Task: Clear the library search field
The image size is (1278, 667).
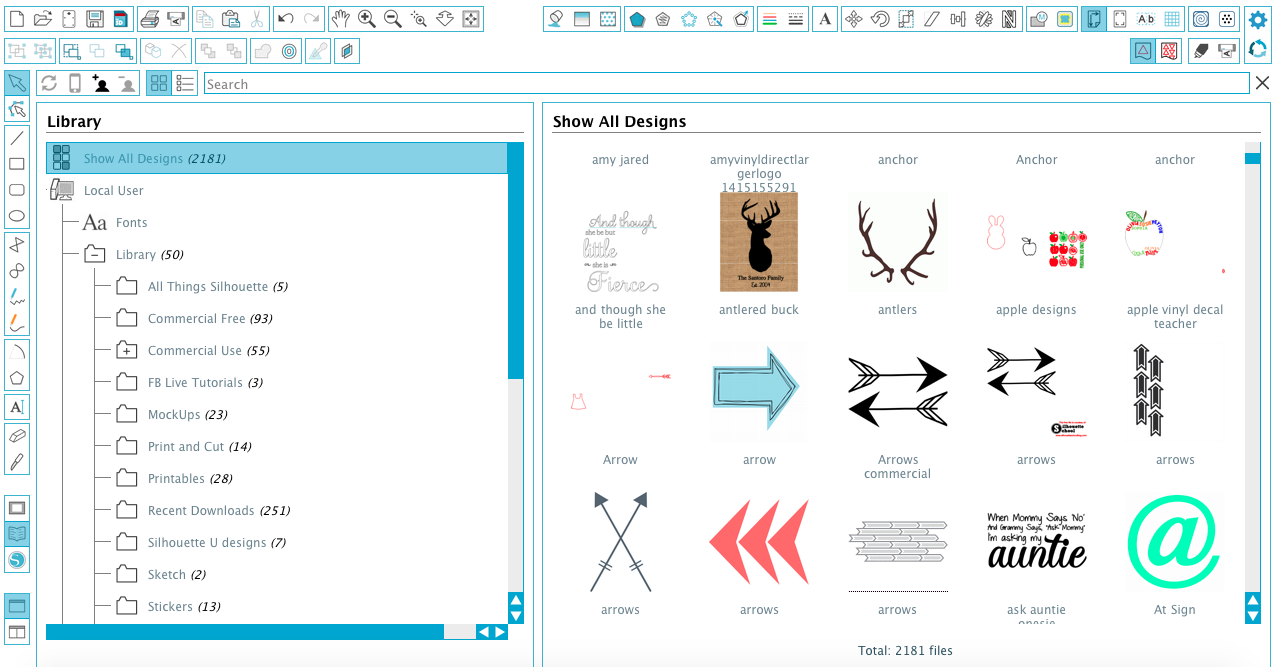Action: point(1261,83)
